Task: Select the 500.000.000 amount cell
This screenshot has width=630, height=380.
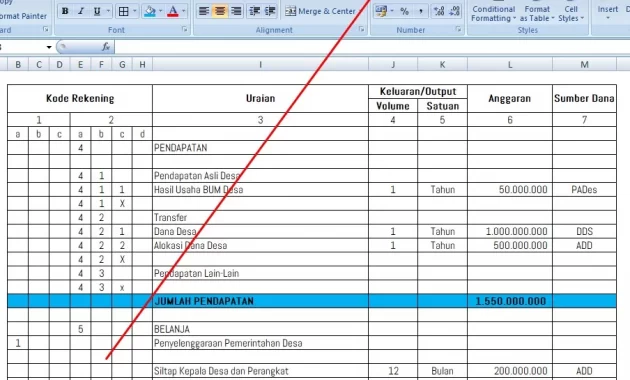Action: click(x=510, y=245)
